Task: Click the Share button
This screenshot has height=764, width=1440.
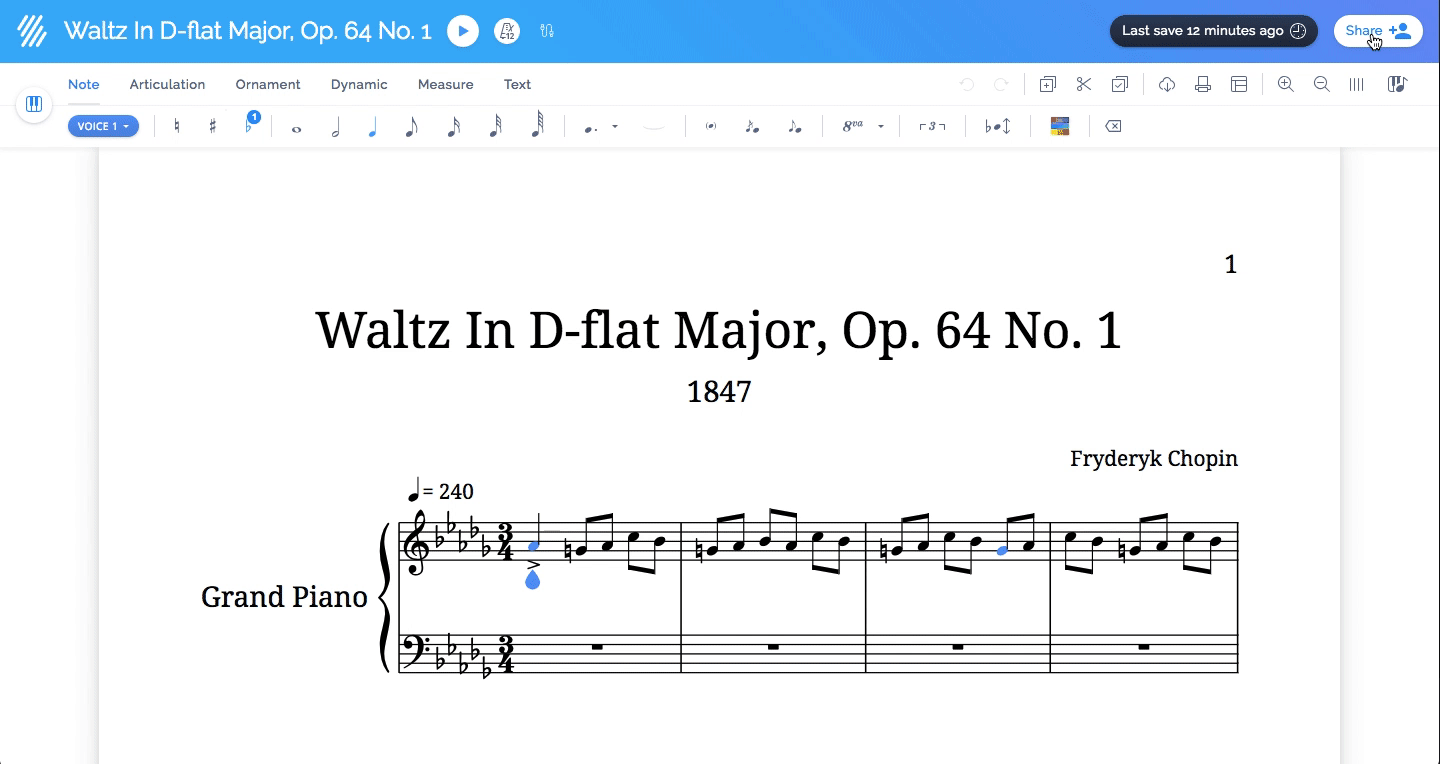Action: coord(1377,30)
